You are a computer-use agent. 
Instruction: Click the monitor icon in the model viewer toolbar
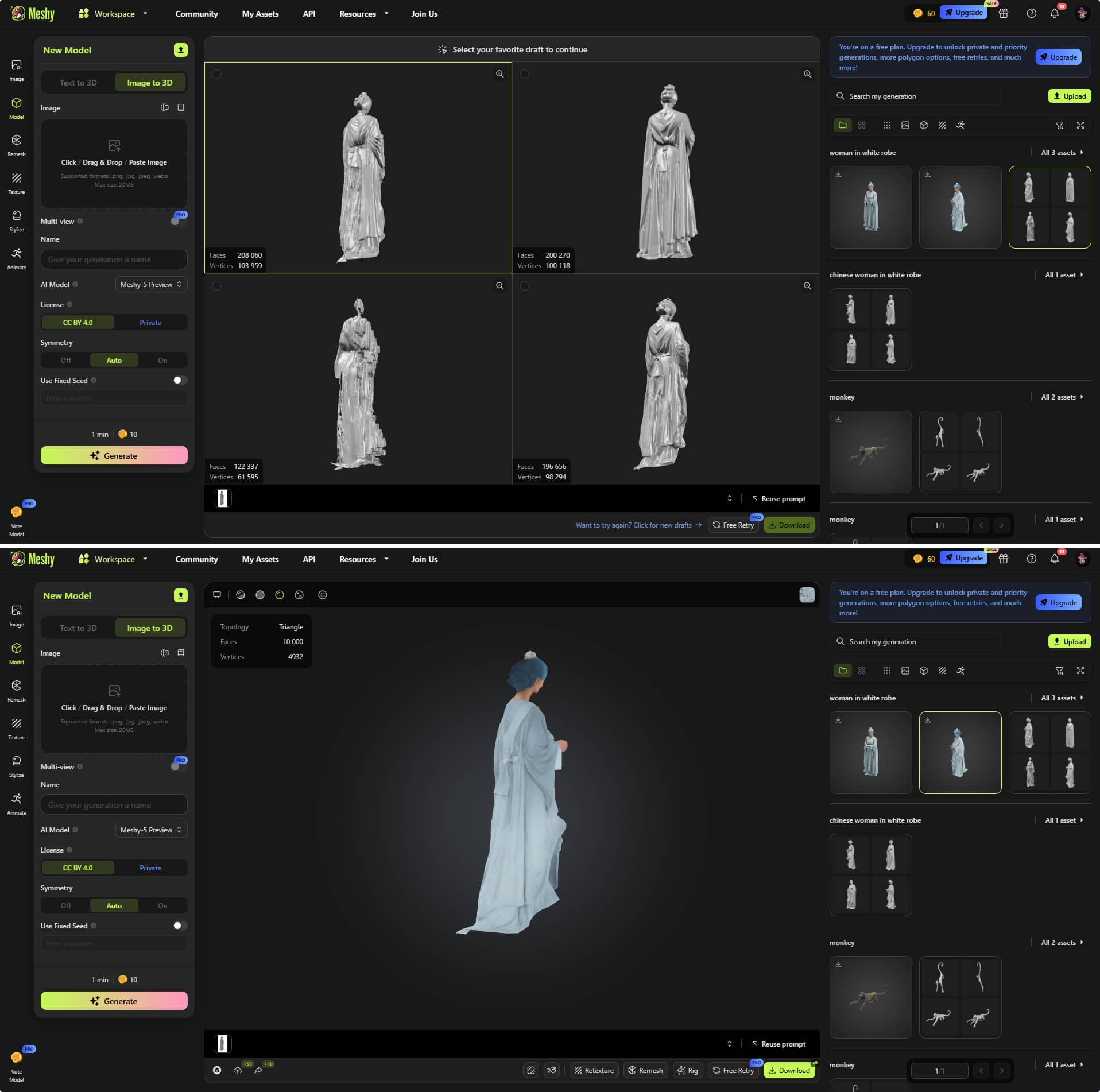(217, 595)
